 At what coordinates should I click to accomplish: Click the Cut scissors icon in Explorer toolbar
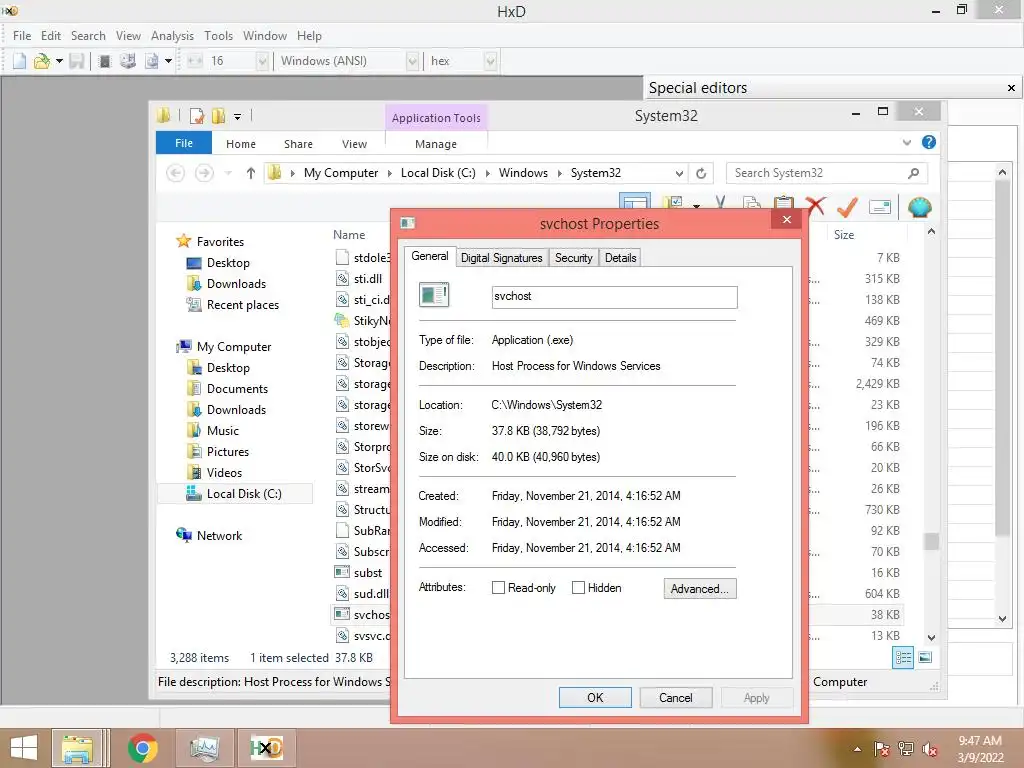(x=720, y=202)
